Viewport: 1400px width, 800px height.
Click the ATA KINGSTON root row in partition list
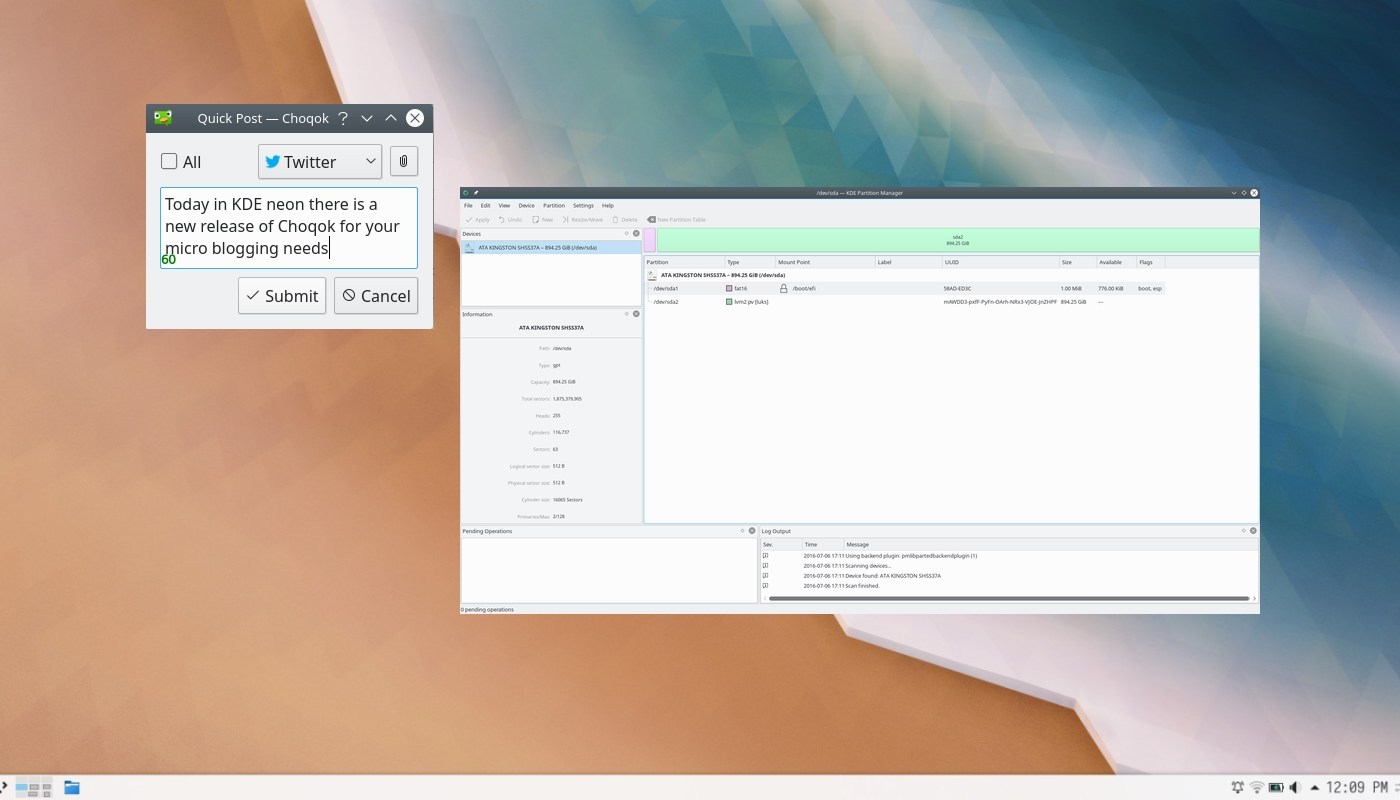coord(906,274)
